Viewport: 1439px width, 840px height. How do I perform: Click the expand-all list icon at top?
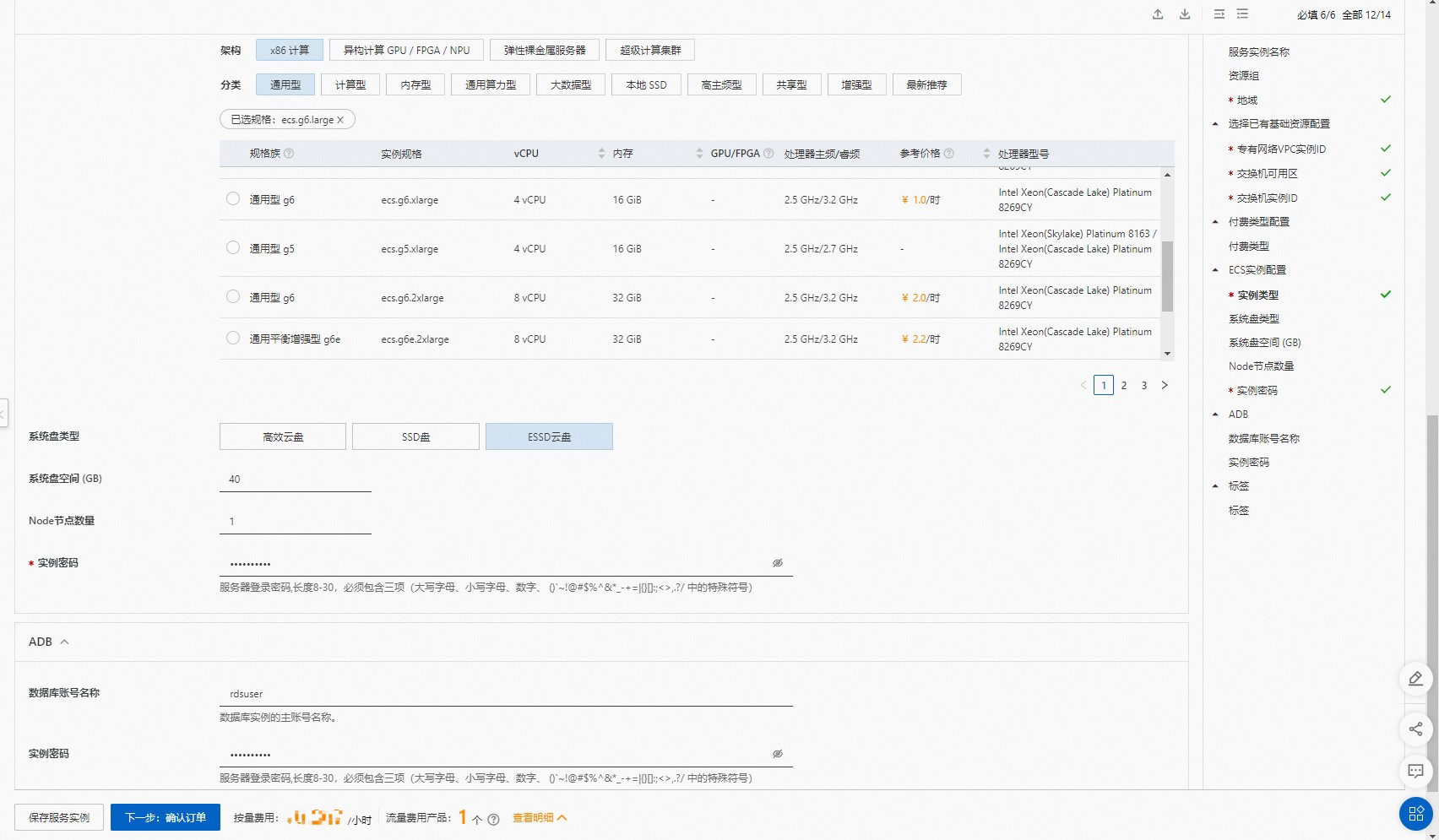click(x=1242, y=14)
